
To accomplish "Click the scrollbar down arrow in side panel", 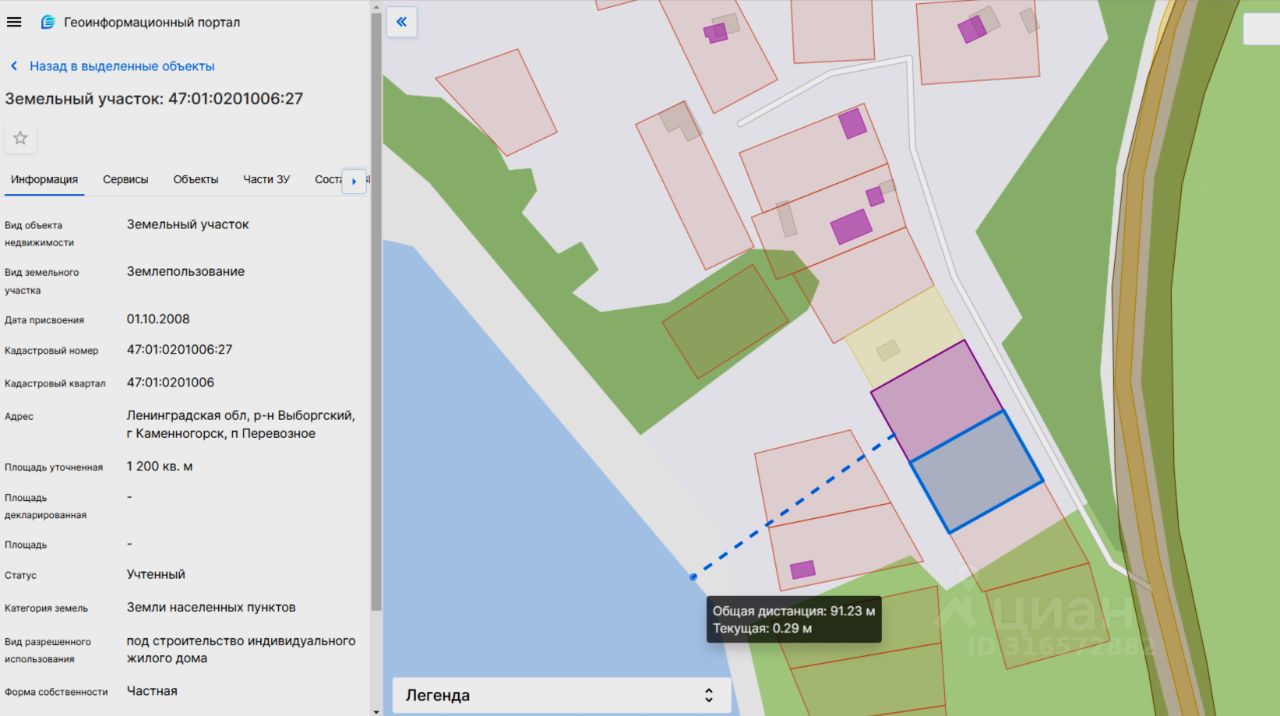I will pyautogui.click(x=376, y=710).
